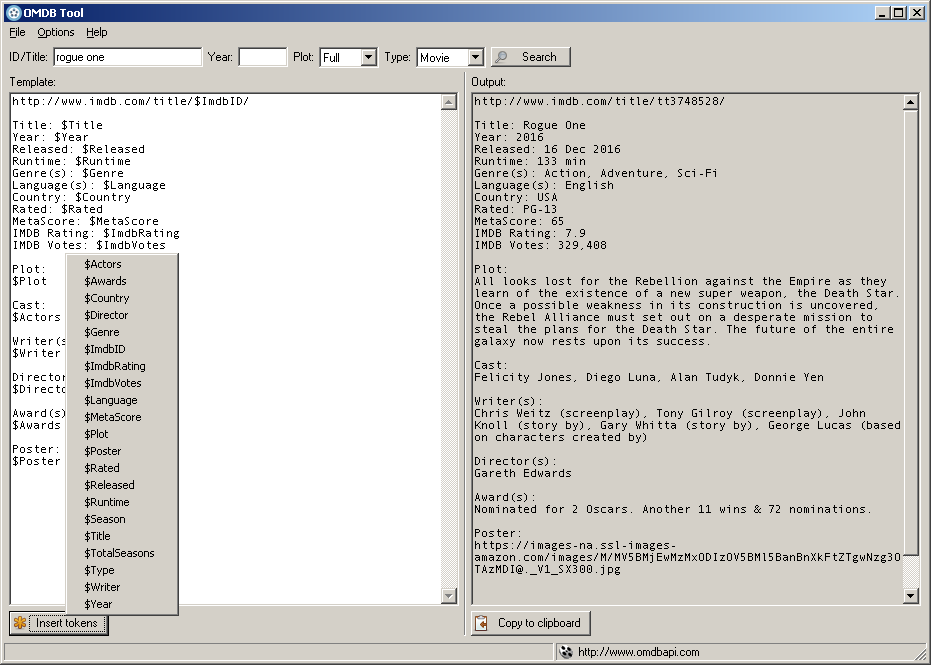This screenshot has width=931, height=665.
Task: Open the Options menu
Action: click(56, 32)
